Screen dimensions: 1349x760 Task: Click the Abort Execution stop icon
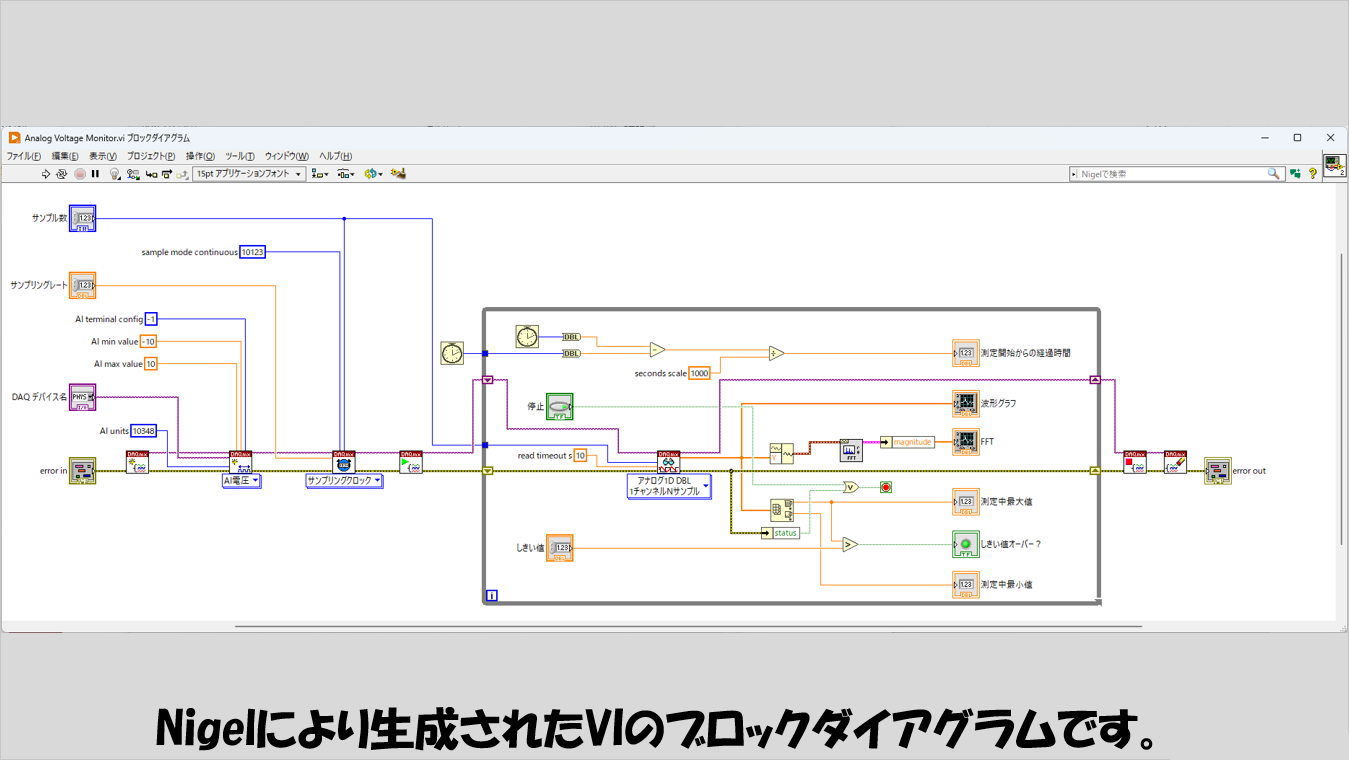click(x=79, y=174)
